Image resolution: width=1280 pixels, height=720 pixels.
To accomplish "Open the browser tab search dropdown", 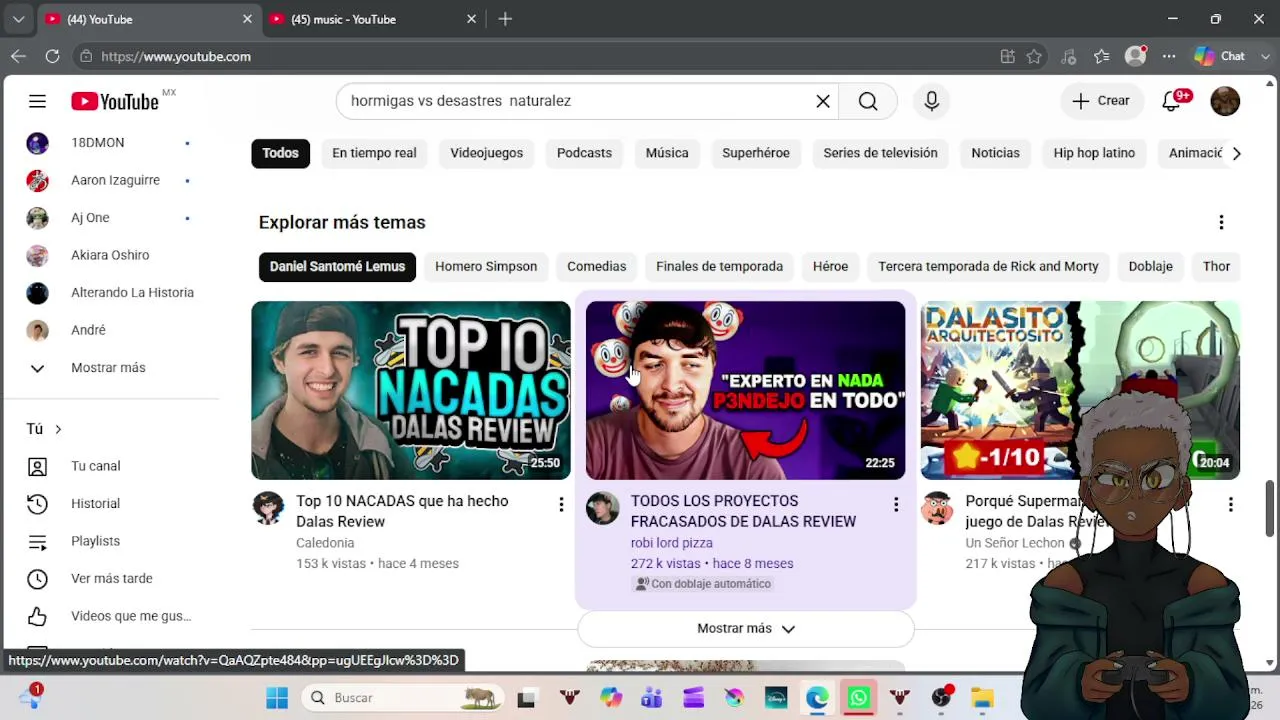I will [18, 19].
